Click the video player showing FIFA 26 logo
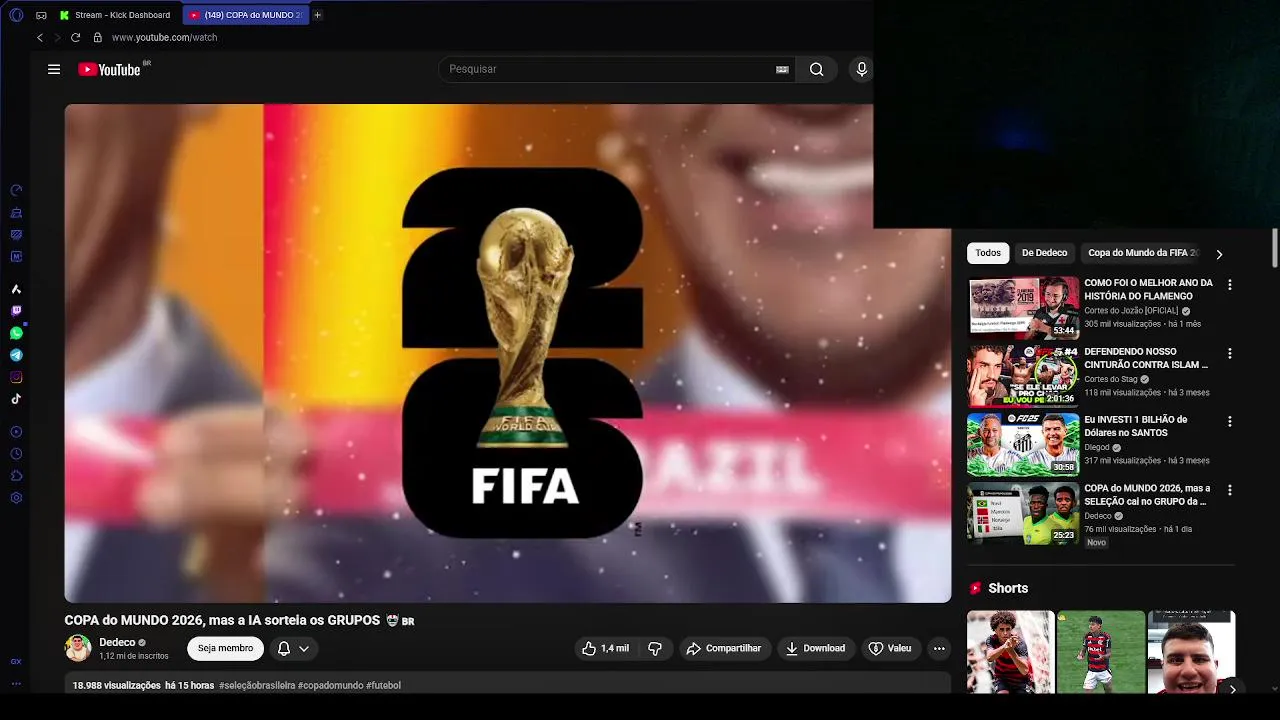 point(508,353)
